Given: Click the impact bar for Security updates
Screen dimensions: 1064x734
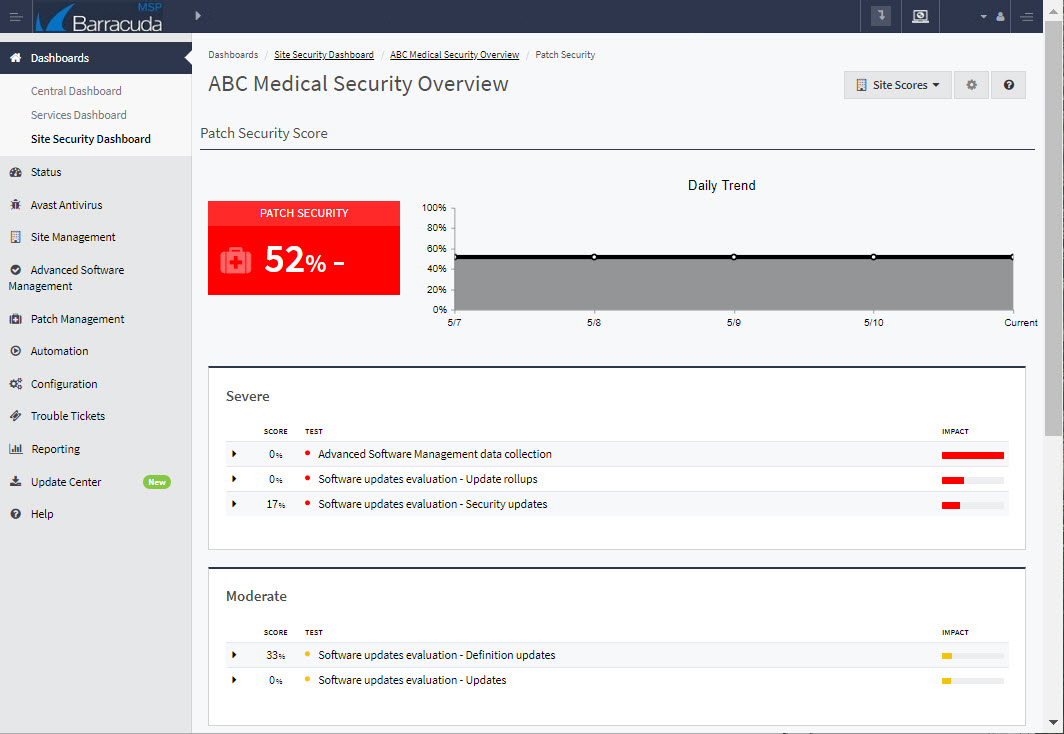Looking at the screenshot, I should [972, 505].
